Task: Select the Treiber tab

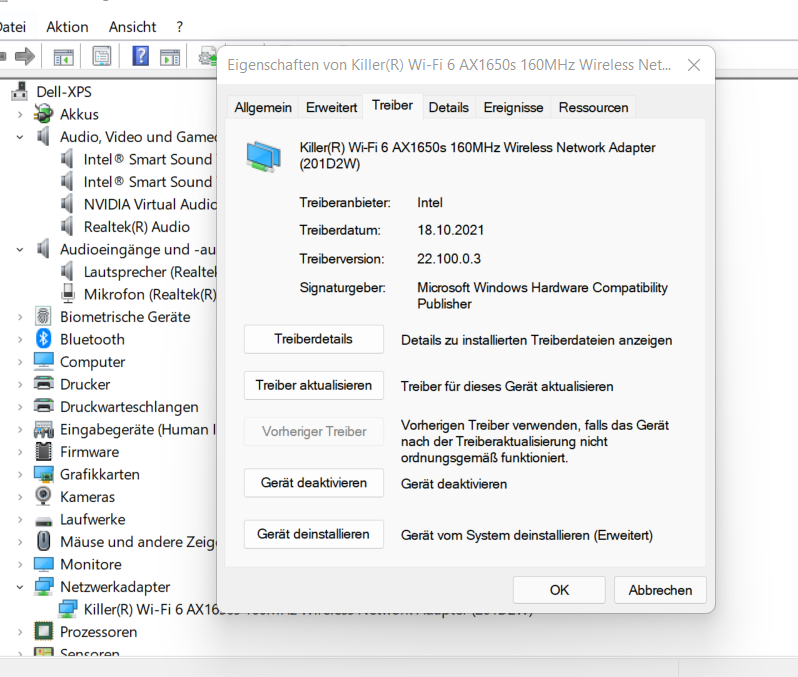Action: pyautogui.click(x=392, y=105)
